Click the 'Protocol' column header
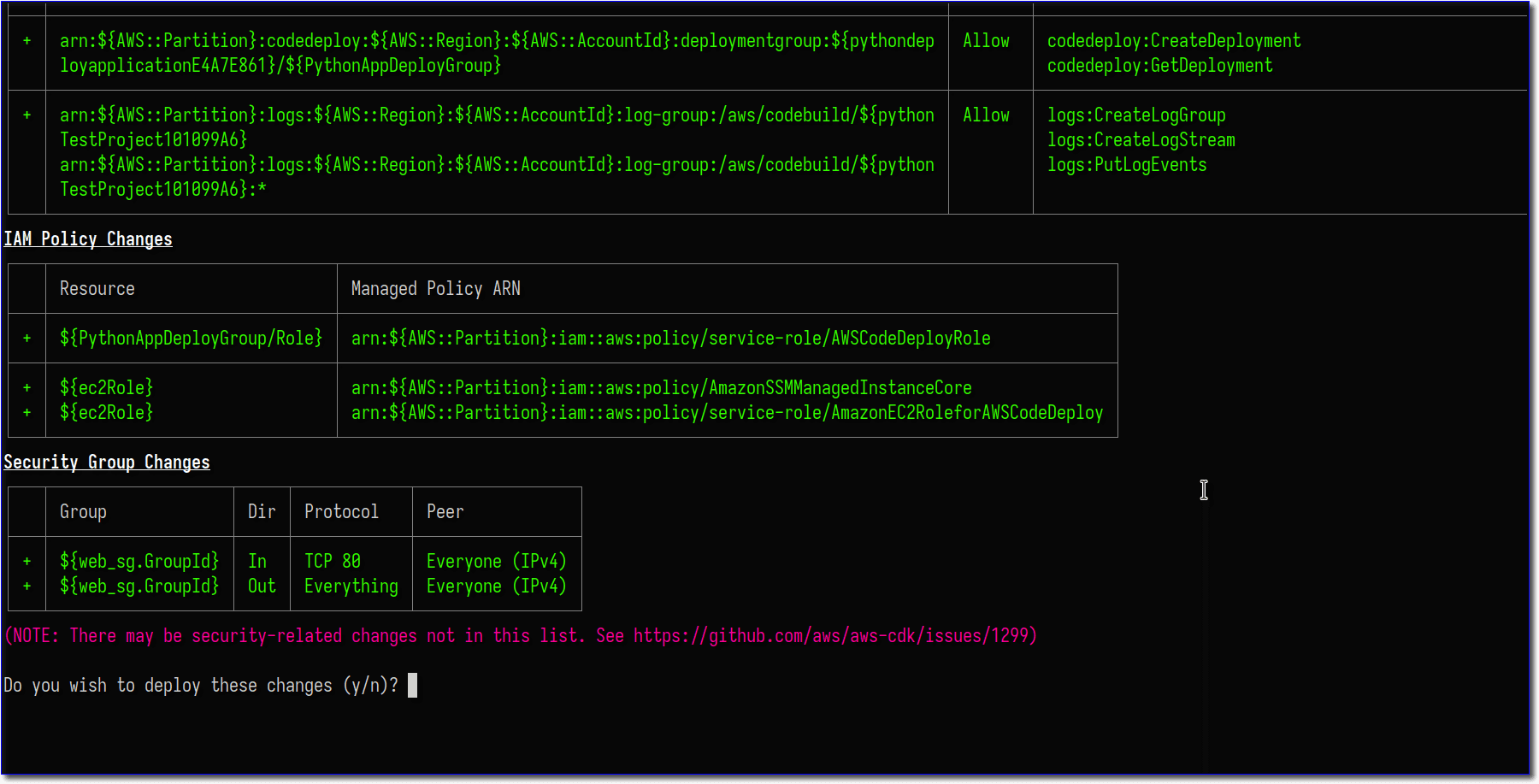Viewport: 1539px width, 784px height. coord(341,512)
